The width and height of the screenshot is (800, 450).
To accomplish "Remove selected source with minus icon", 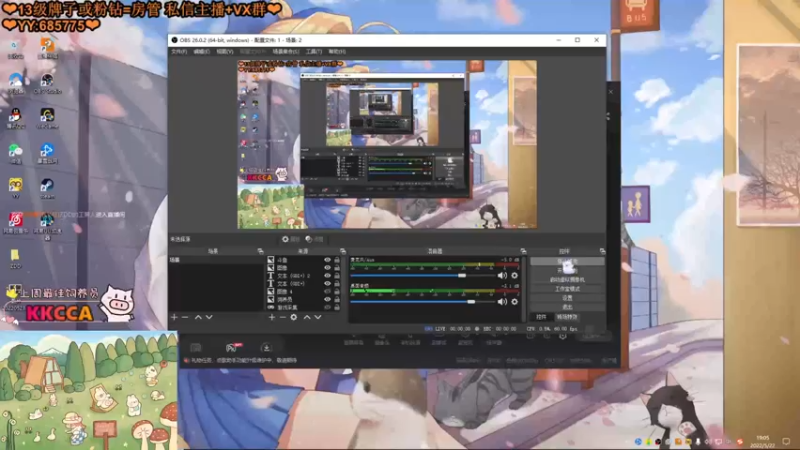I will pyautogui.click(x=283, y=317).
